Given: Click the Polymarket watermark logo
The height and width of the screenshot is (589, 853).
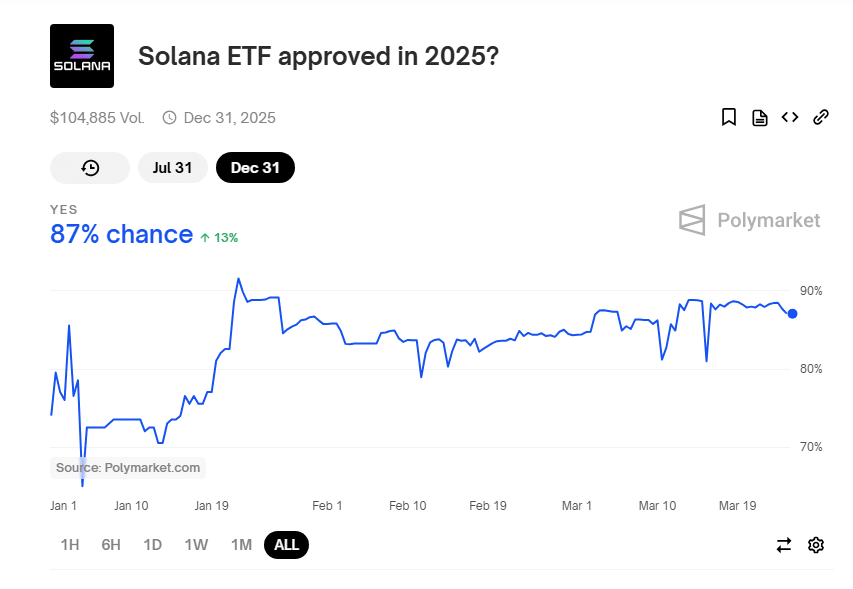Looking at the screenshot, I should (x=749, y=220).
